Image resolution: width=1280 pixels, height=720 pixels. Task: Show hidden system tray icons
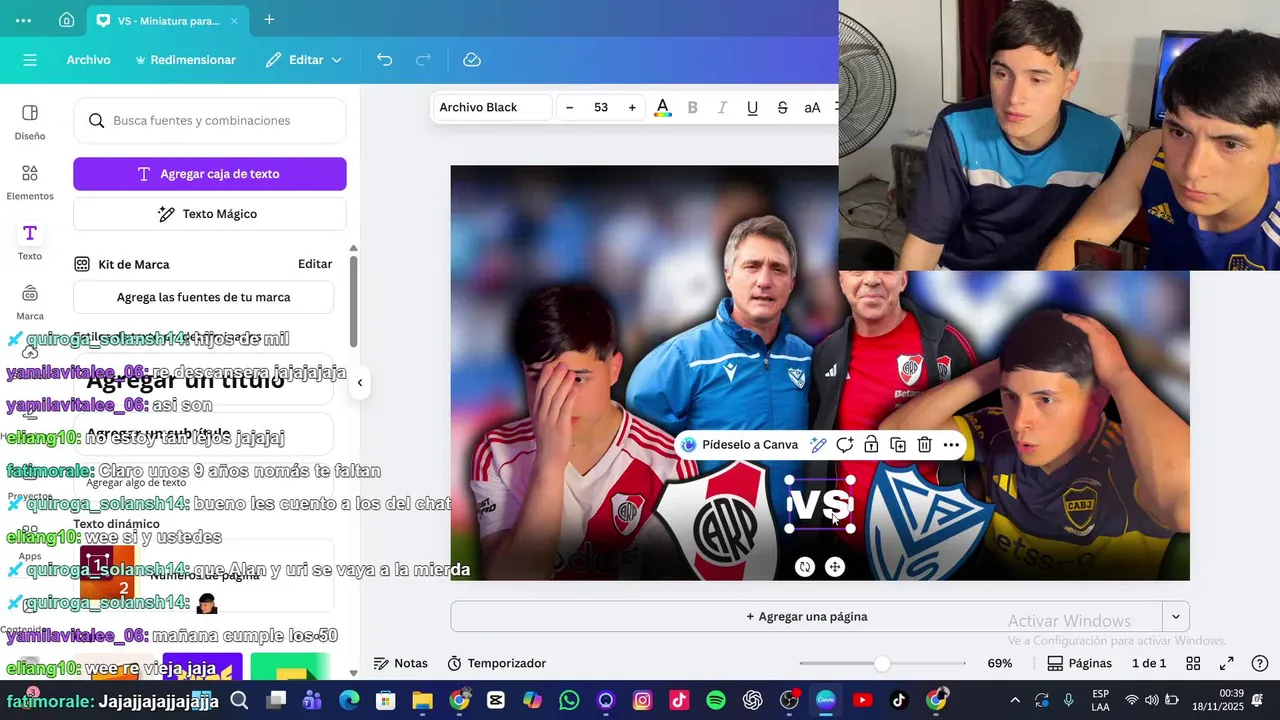[x=1015, y=700]
